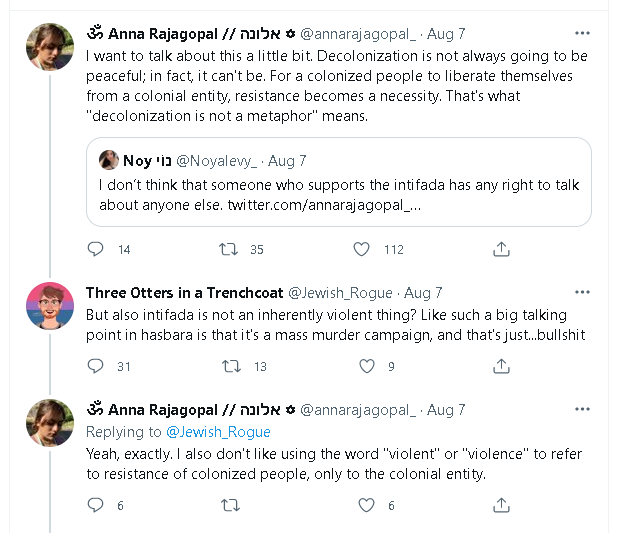Click Noy's small avatar in quoted tweet
Screen dimensions: 620x533
(x=108, y=160)
